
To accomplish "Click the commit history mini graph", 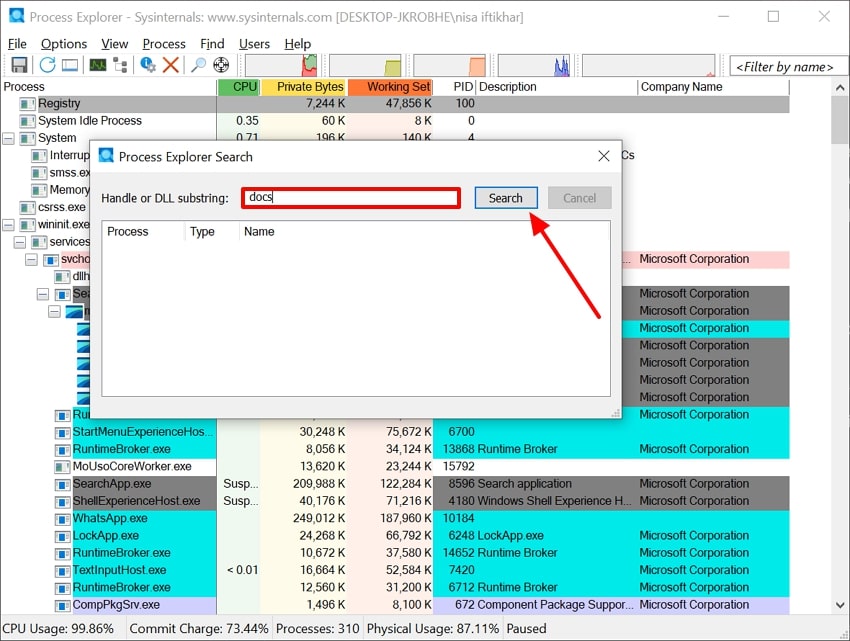I will (x=365, y=65).
